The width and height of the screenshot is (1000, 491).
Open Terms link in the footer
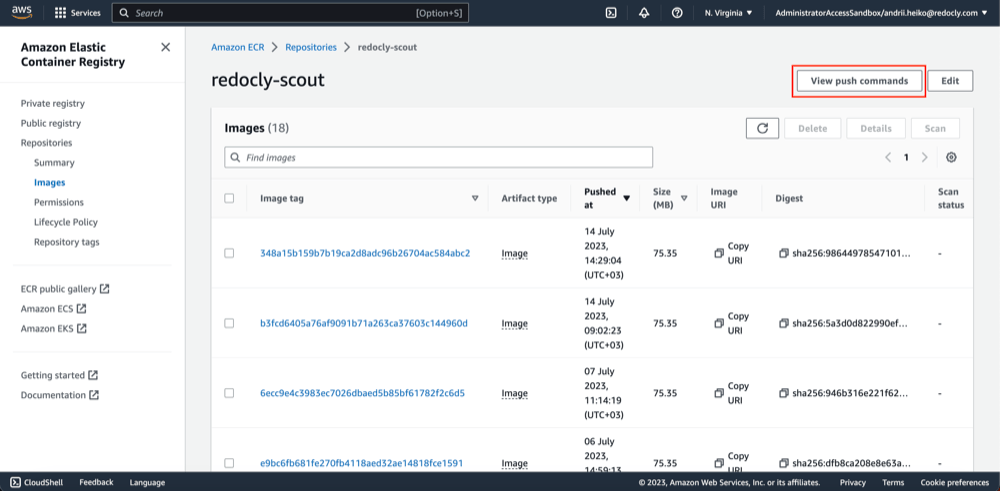893,482
